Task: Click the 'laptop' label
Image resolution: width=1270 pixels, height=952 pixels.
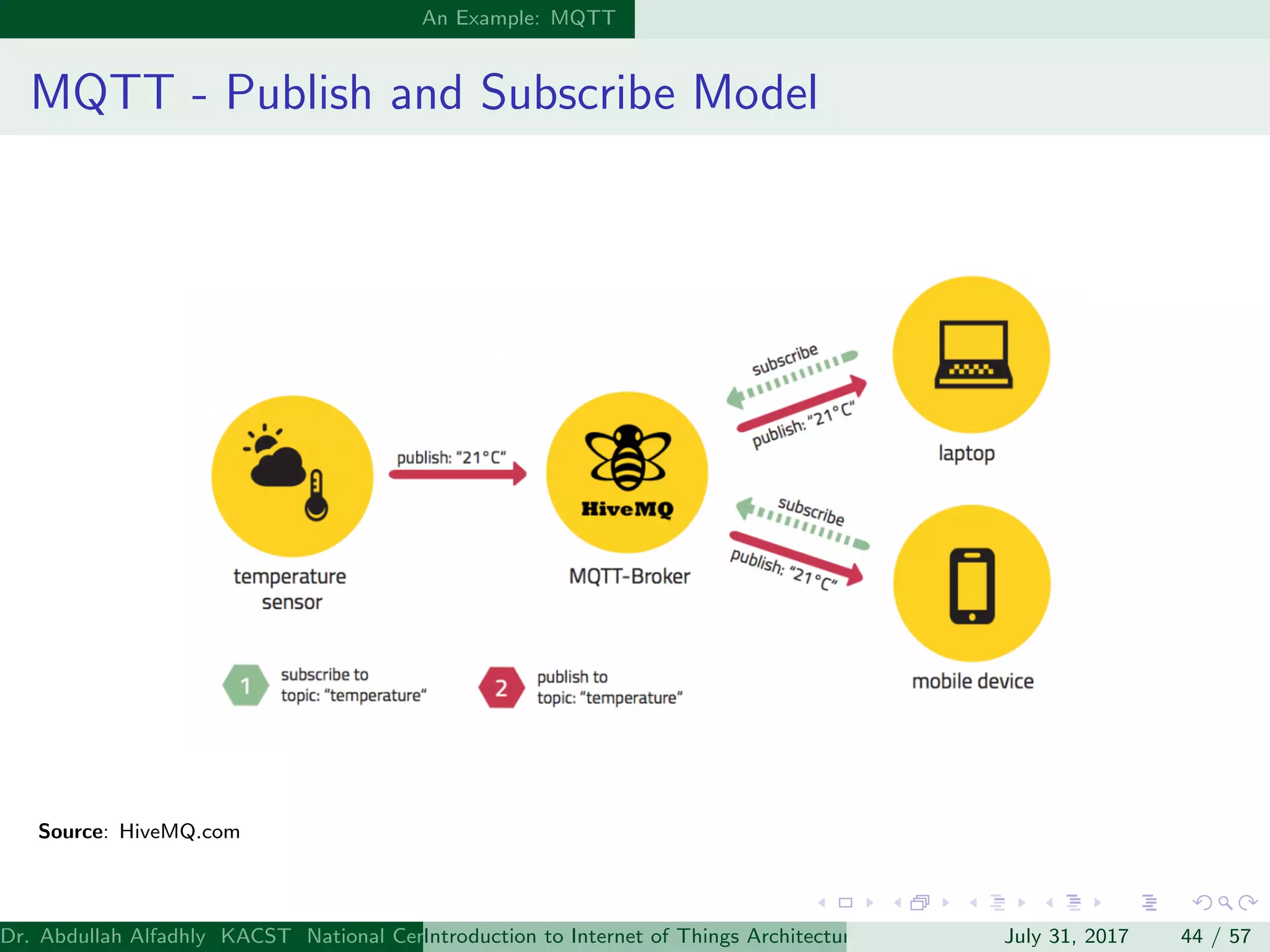Action: 967,454
